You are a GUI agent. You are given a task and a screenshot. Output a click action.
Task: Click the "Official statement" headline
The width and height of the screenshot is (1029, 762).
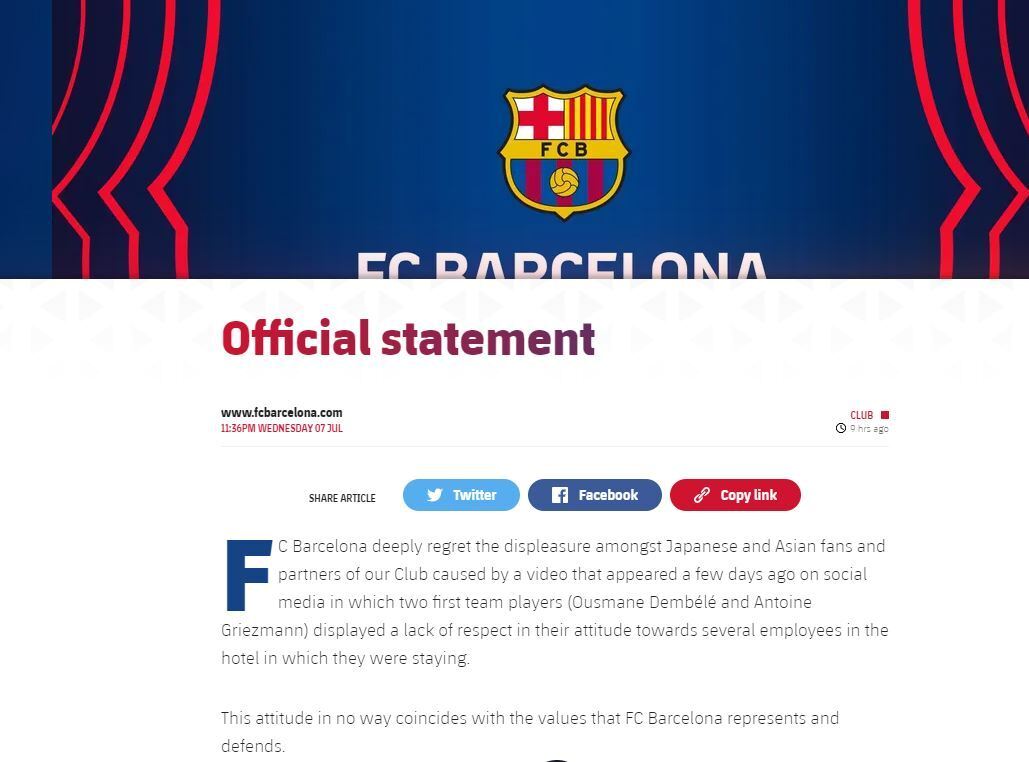coord(408,338)
